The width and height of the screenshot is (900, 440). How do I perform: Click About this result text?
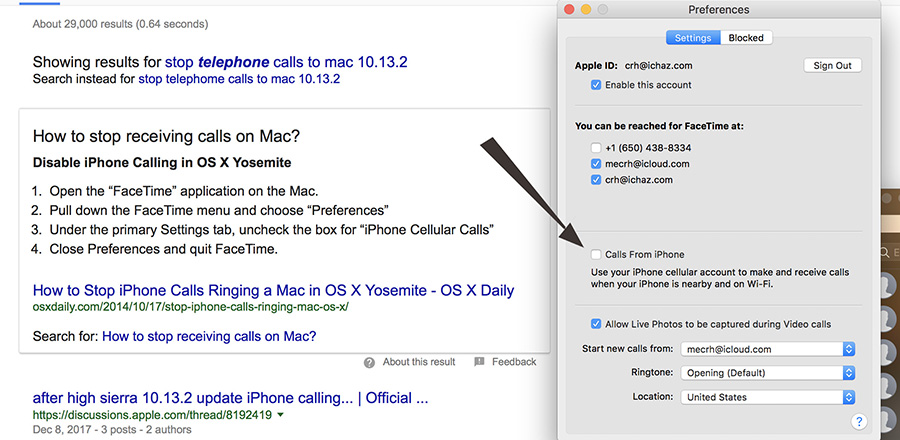pyautogui.click(x=419, y=362)
